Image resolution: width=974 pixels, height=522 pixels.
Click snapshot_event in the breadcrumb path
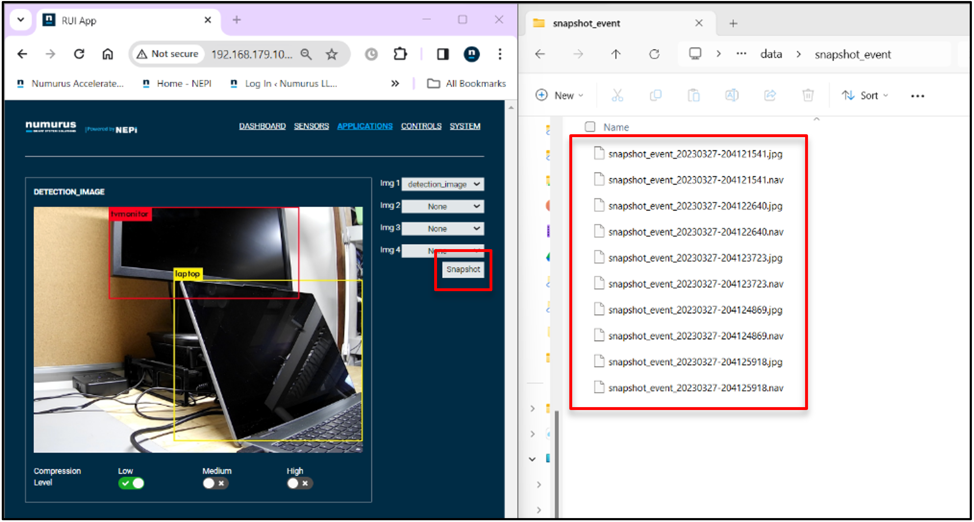(853, 54)
